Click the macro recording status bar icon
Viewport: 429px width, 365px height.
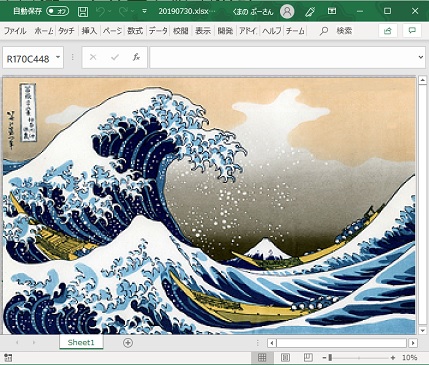click(8, 358)
